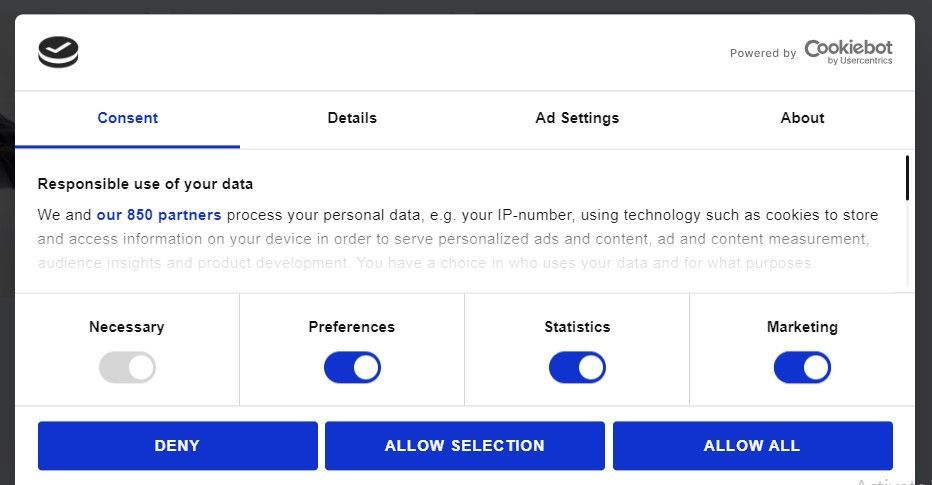Click the checkmark logo icon at top left
The width and height of the screenshot is (932, 485).
(58, 52)
